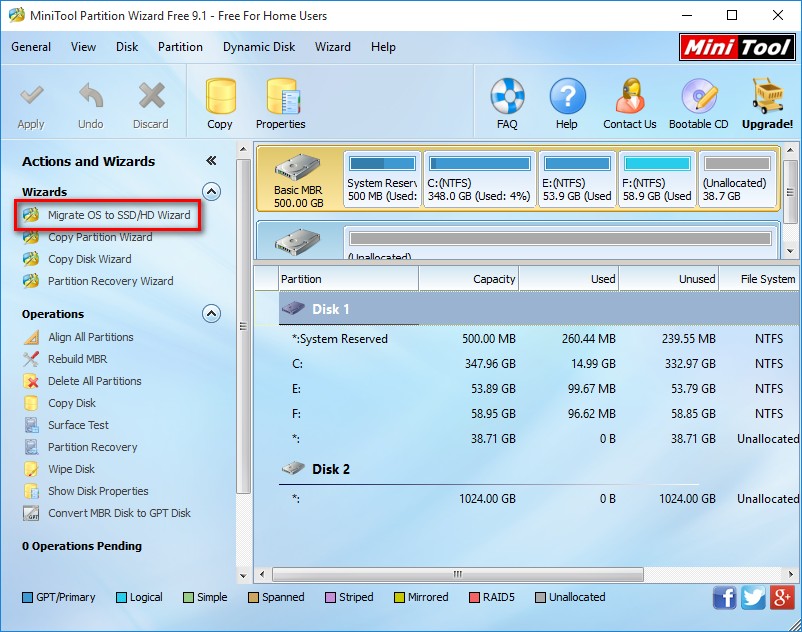Screen dimensions: 802x632
Task: Sort by the Unused column header
Action: pos(669,279)
